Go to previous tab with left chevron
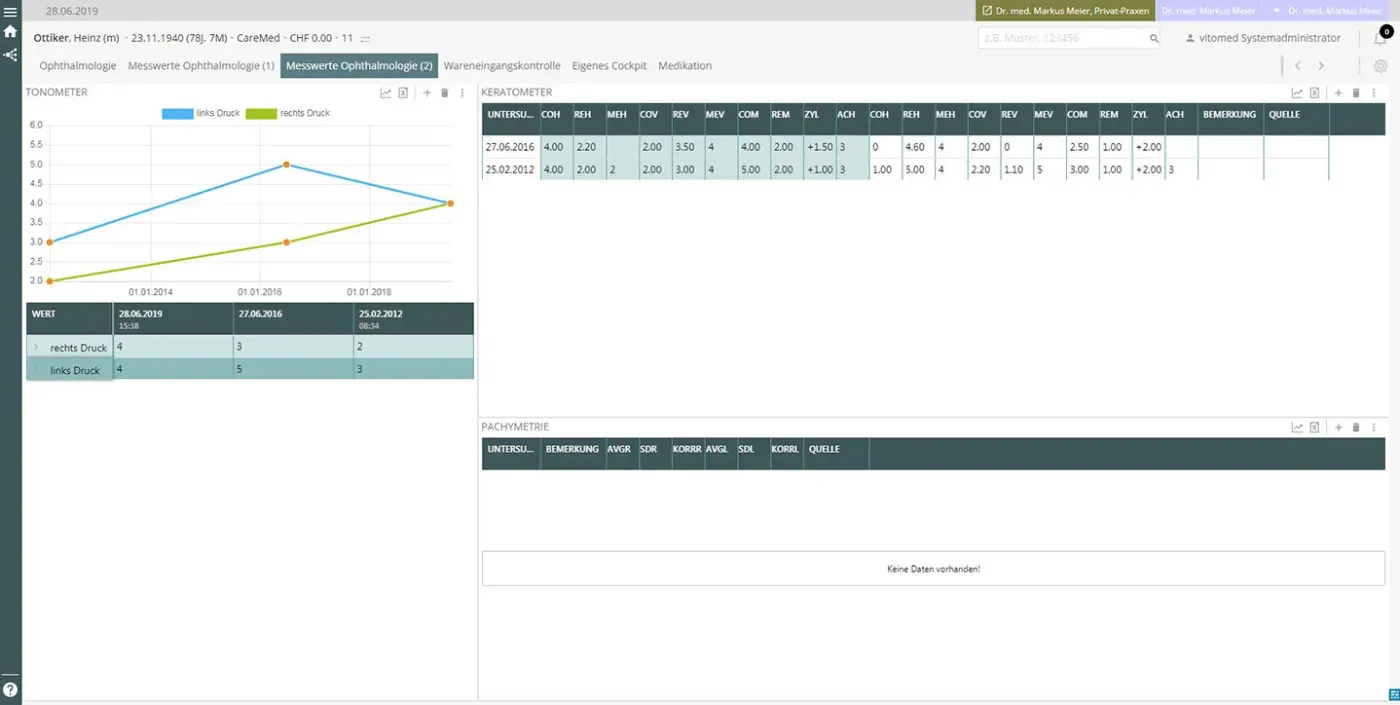This screenshot has height=705, width=1400. coord(1297,66)
